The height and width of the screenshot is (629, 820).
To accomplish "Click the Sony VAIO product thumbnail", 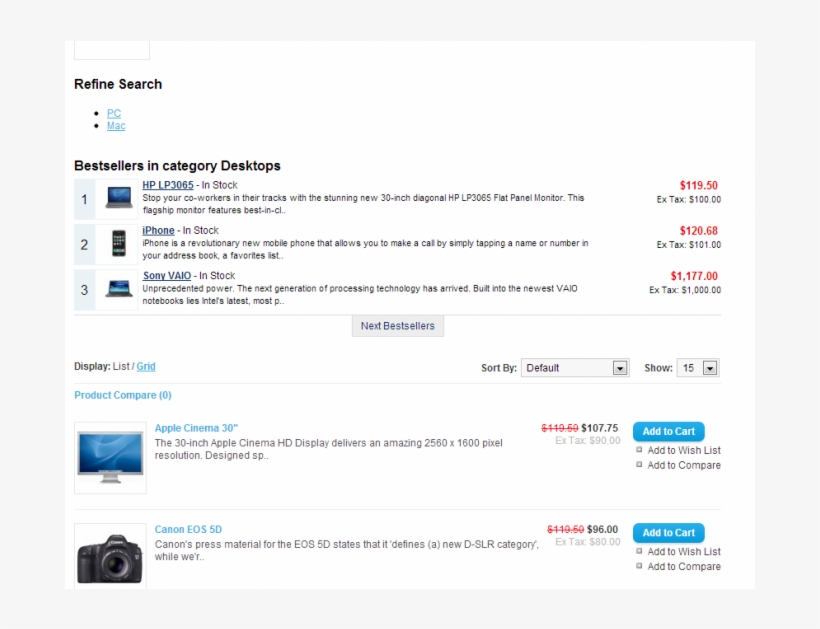I will point(119,289).
